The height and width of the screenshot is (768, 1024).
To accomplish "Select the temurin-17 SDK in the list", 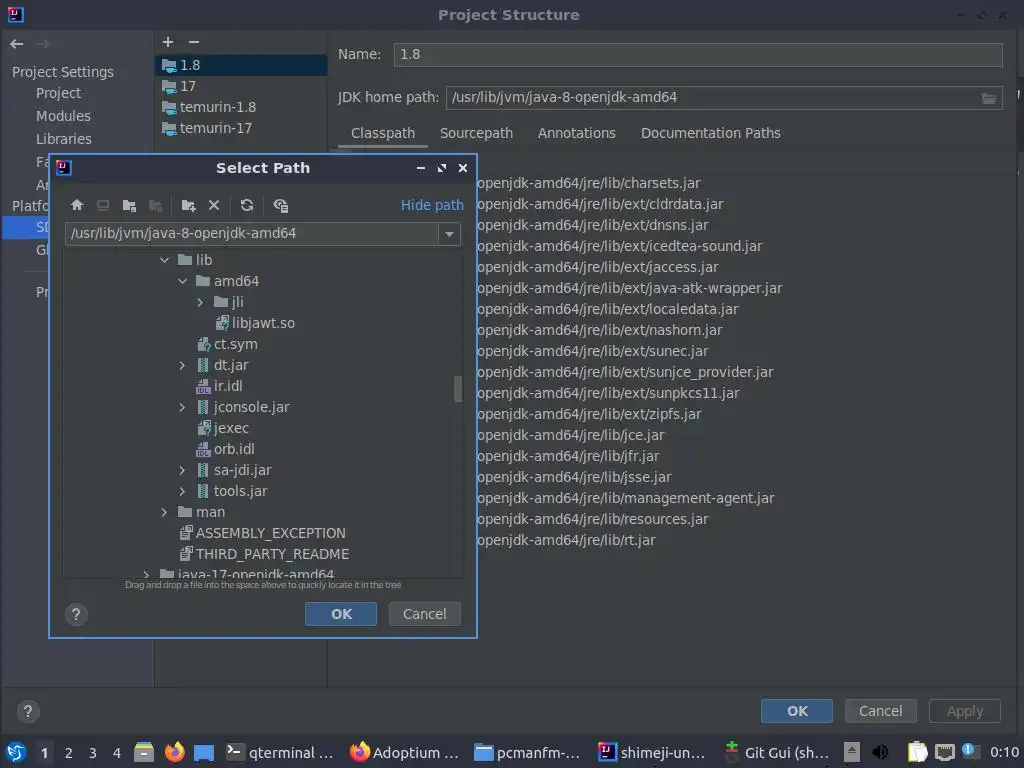I will 241,129.
